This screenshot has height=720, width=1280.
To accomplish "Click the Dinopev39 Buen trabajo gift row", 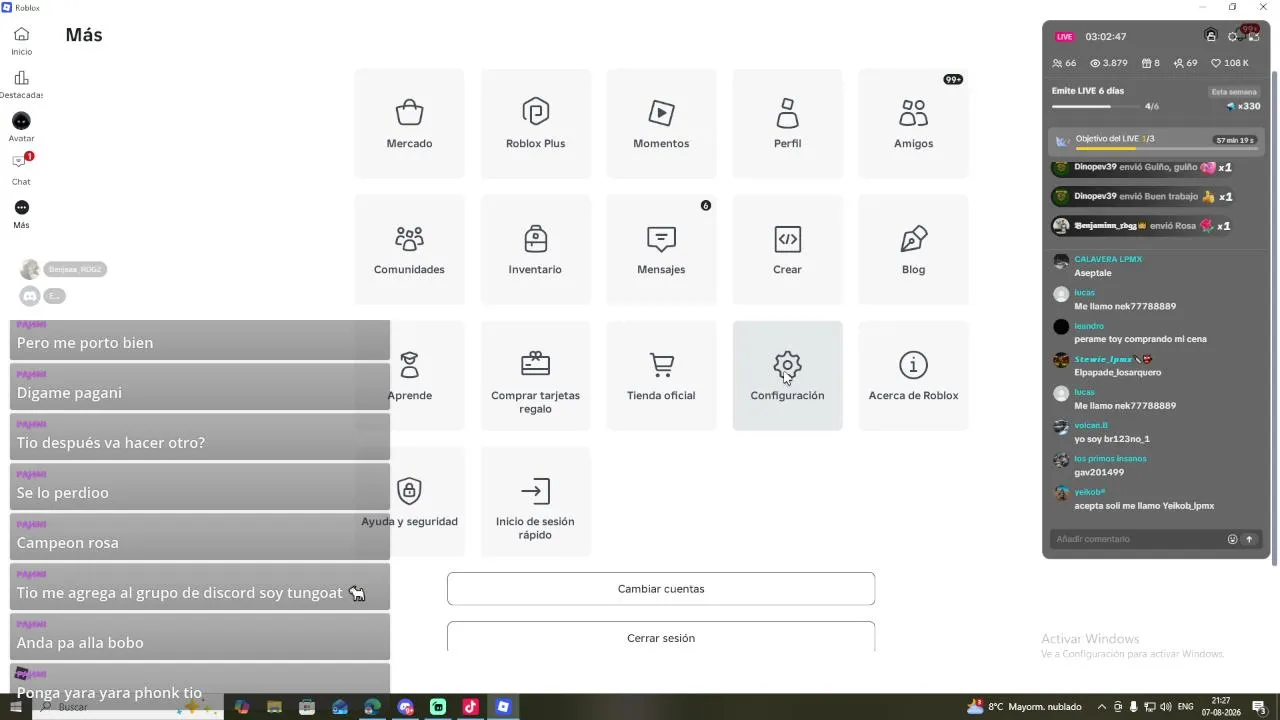I will [1143, 197].
